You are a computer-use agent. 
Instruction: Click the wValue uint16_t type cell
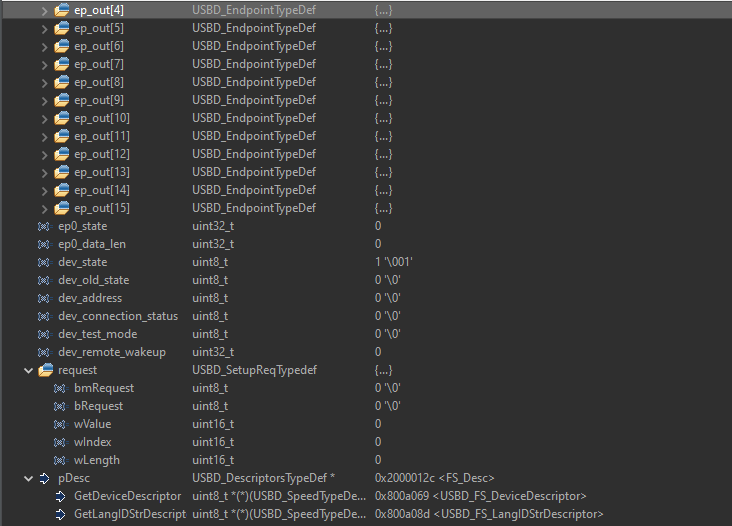213,424
